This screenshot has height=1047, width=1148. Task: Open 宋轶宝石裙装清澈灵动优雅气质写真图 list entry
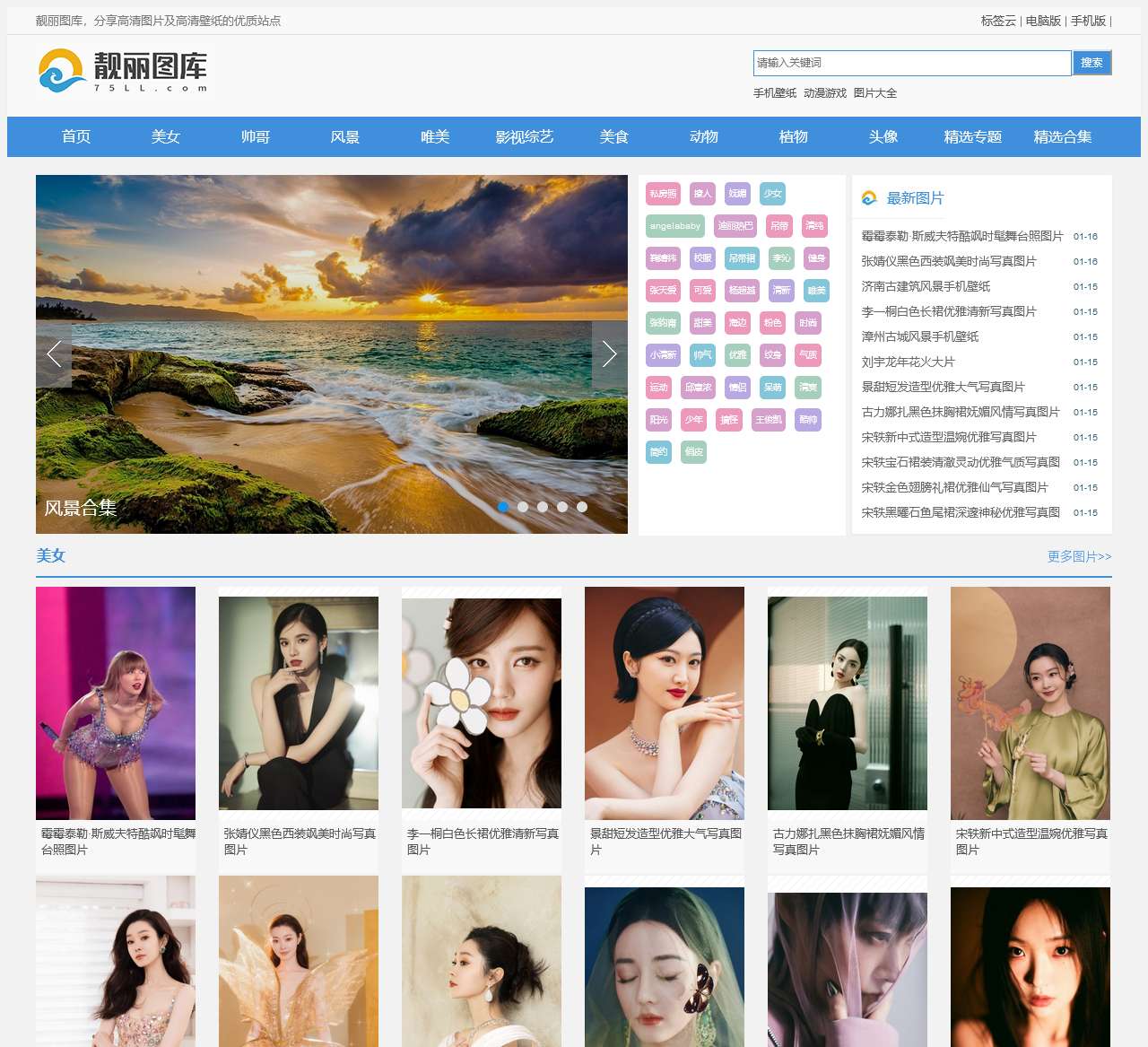click(x=961, y=463)
